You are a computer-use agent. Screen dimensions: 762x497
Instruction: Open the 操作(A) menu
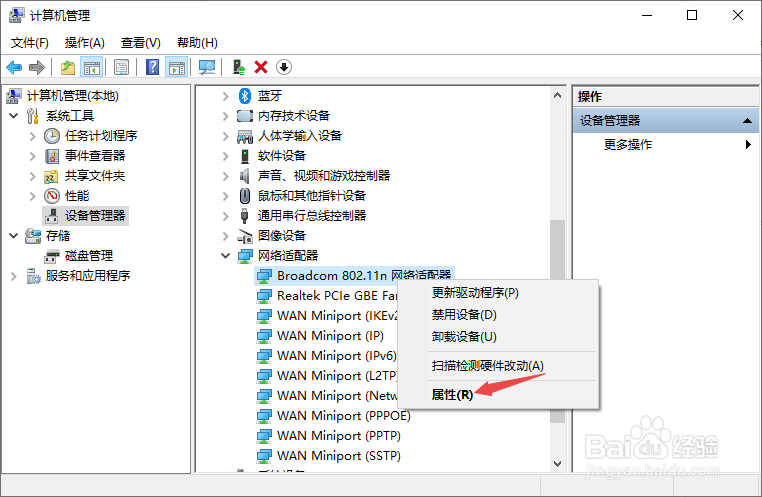click(x=85, y=43)
